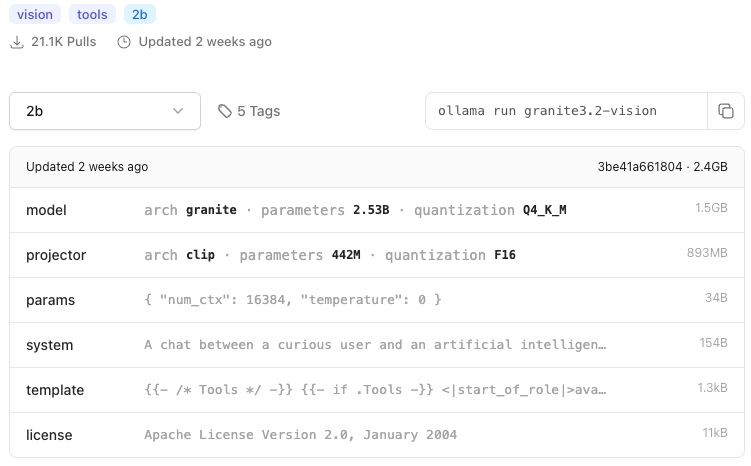Click the download icon beside 21.1K Pulls
Image resolution: width=751 pixels, height=466 pixels.
[17, 42]
